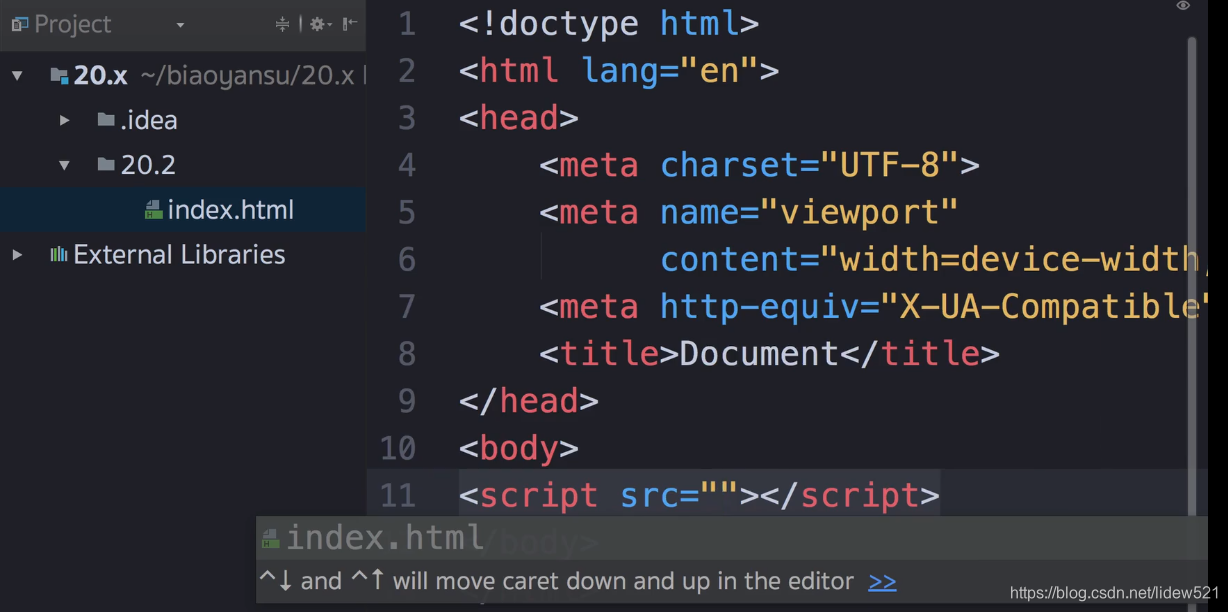Select the .idea folder name
Image resolution: width=1228 pixels, height=612 pixels.
pos(148,120)
